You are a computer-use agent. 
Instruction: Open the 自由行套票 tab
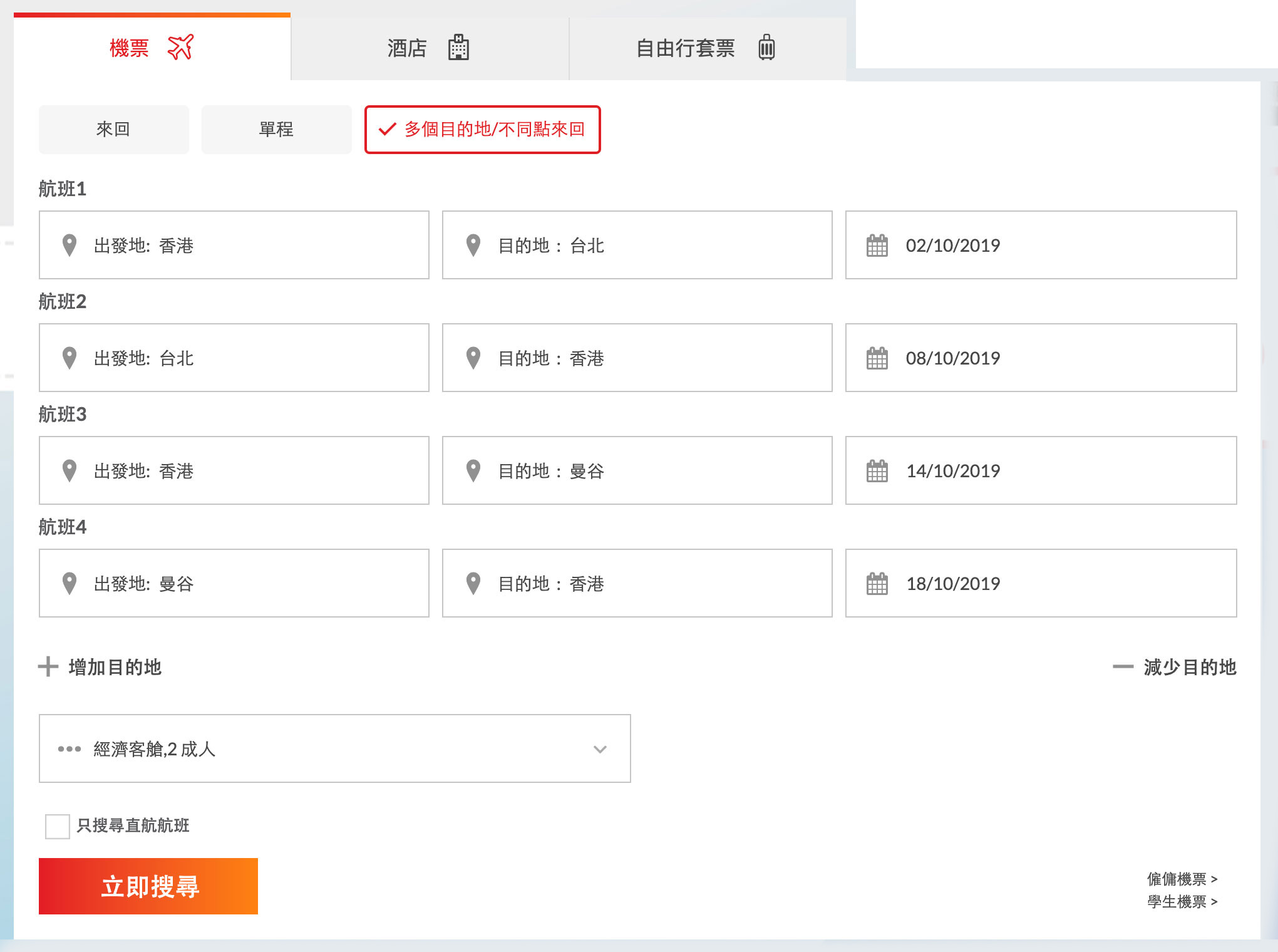tap(706, 48)
